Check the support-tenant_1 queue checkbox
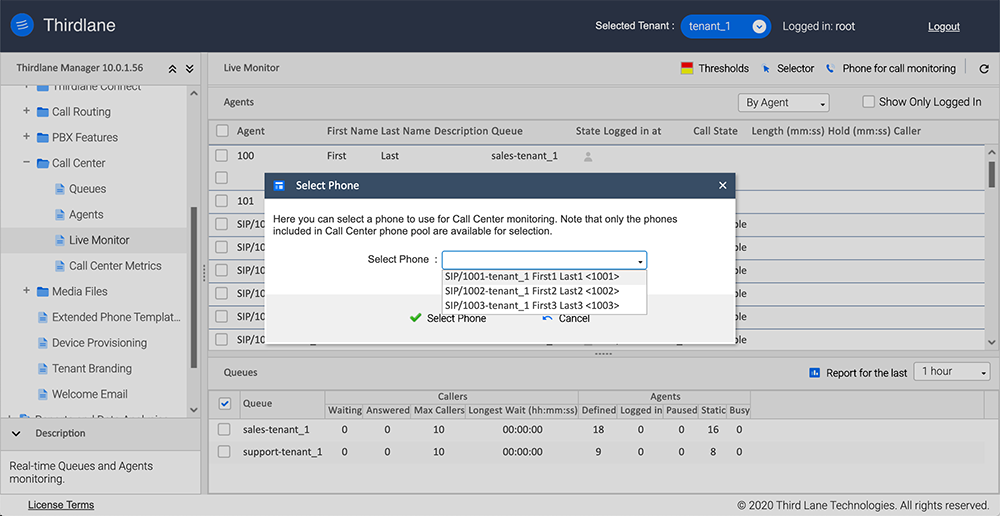1000x516 pixels. pos(225,452)
